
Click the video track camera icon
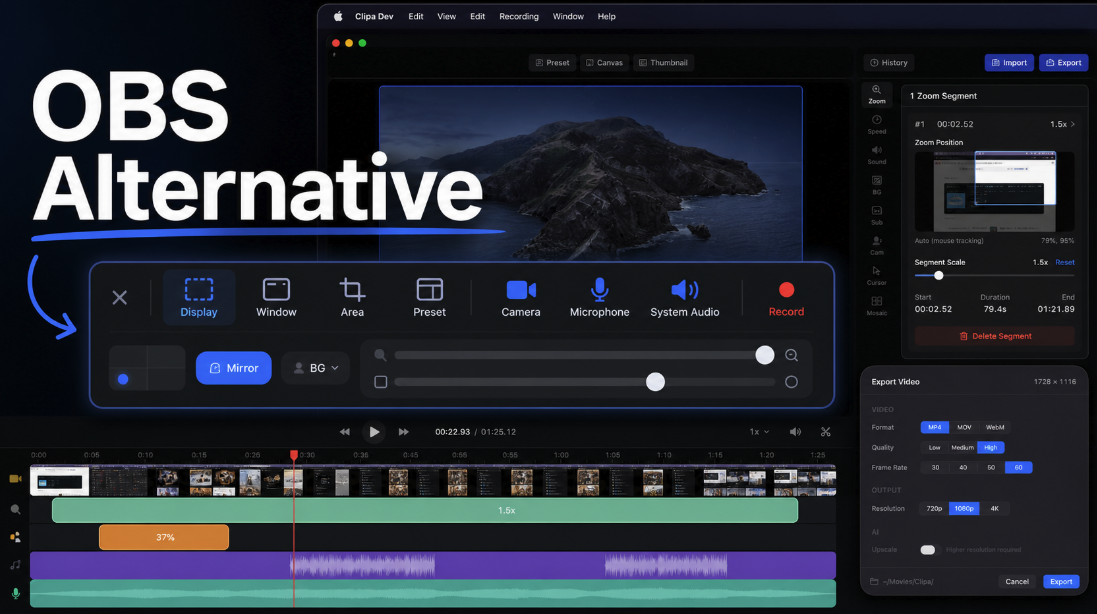coord(15,479)
